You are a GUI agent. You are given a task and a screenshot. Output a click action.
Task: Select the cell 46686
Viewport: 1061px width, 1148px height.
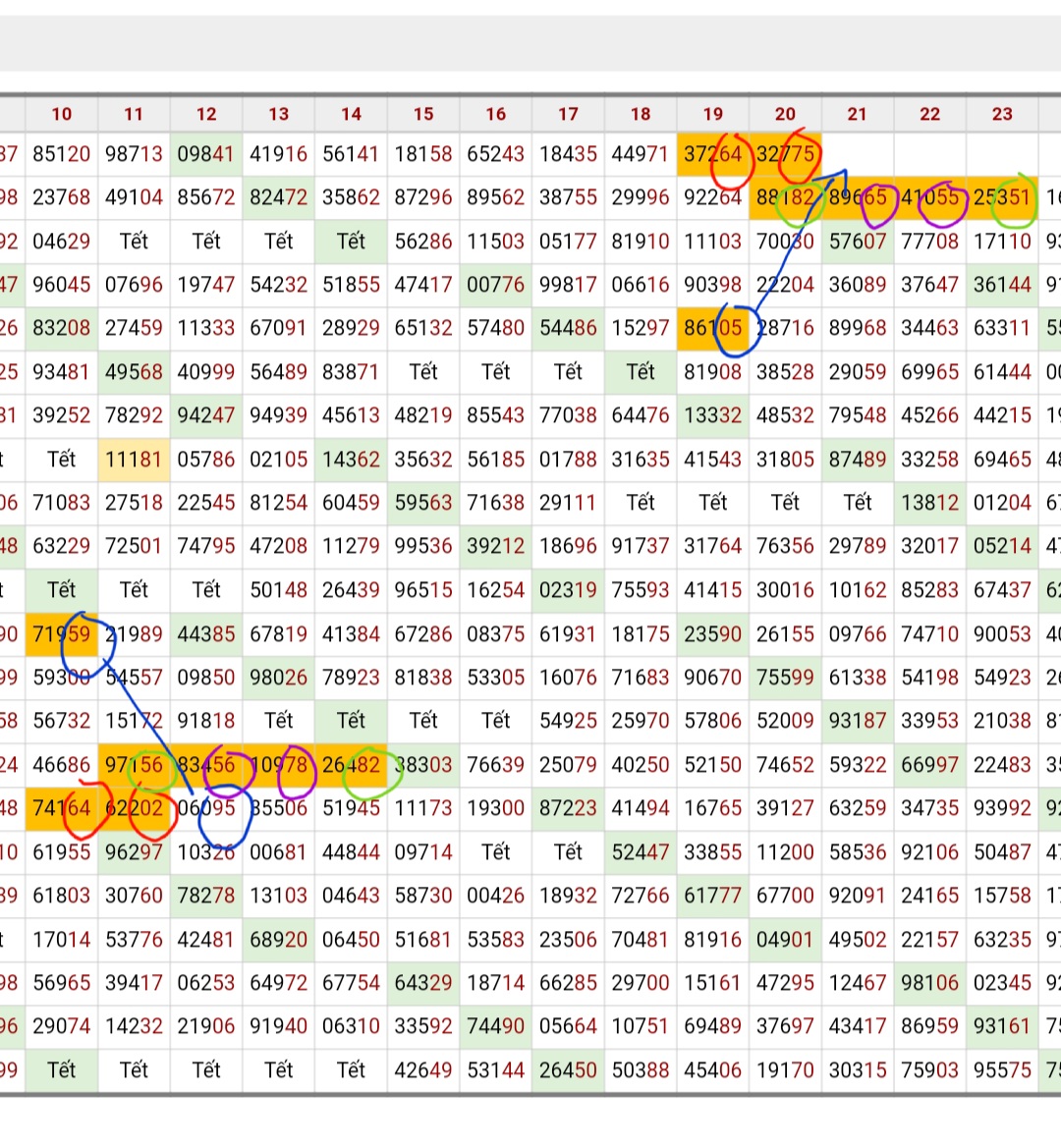pyautogui.click(x=62, y=765)
